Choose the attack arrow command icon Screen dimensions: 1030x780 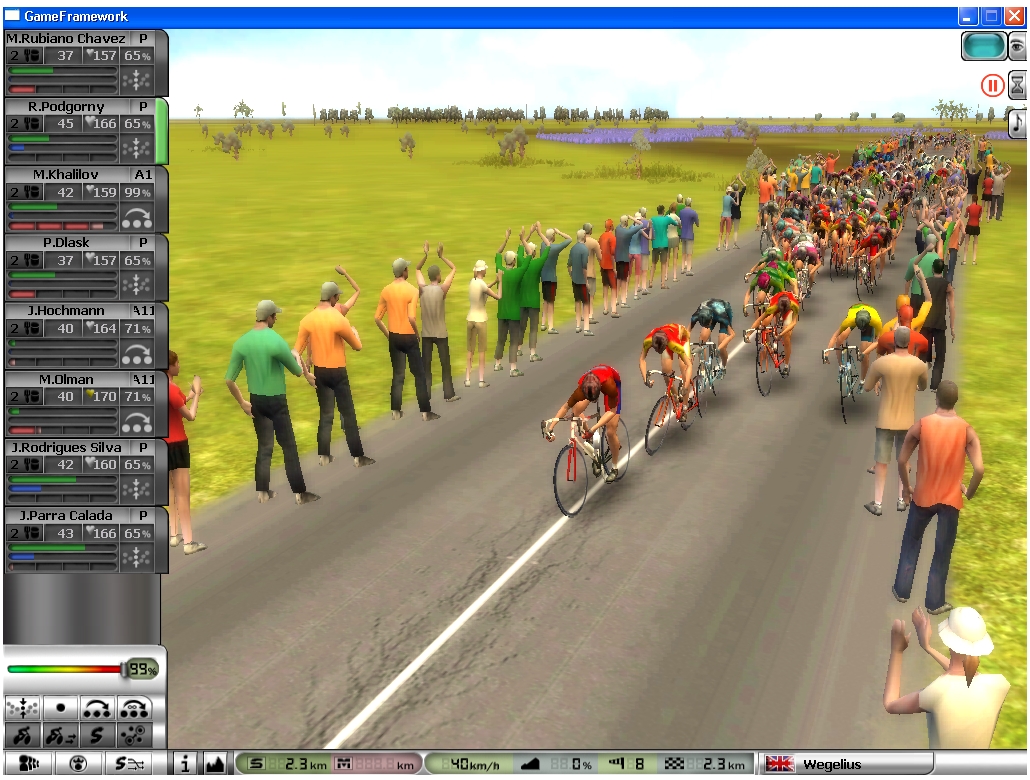(x=98, y=708)
